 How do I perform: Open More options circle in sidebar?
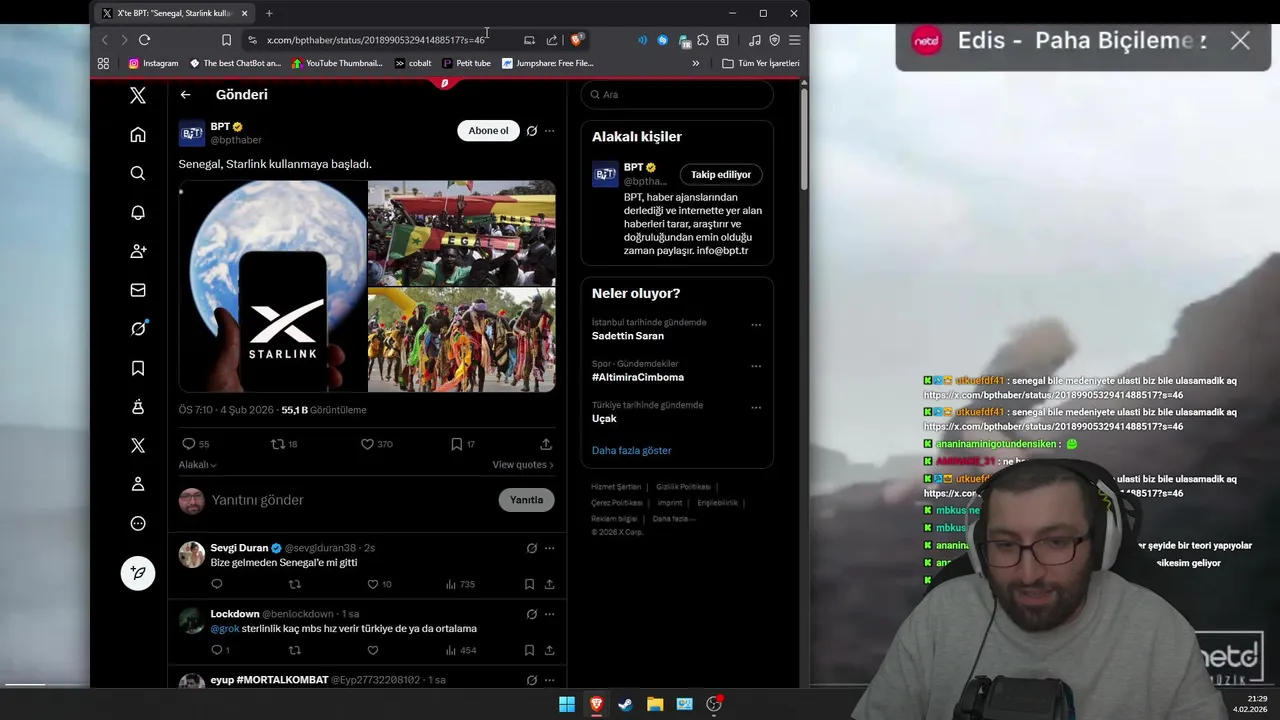click(138, 523)
